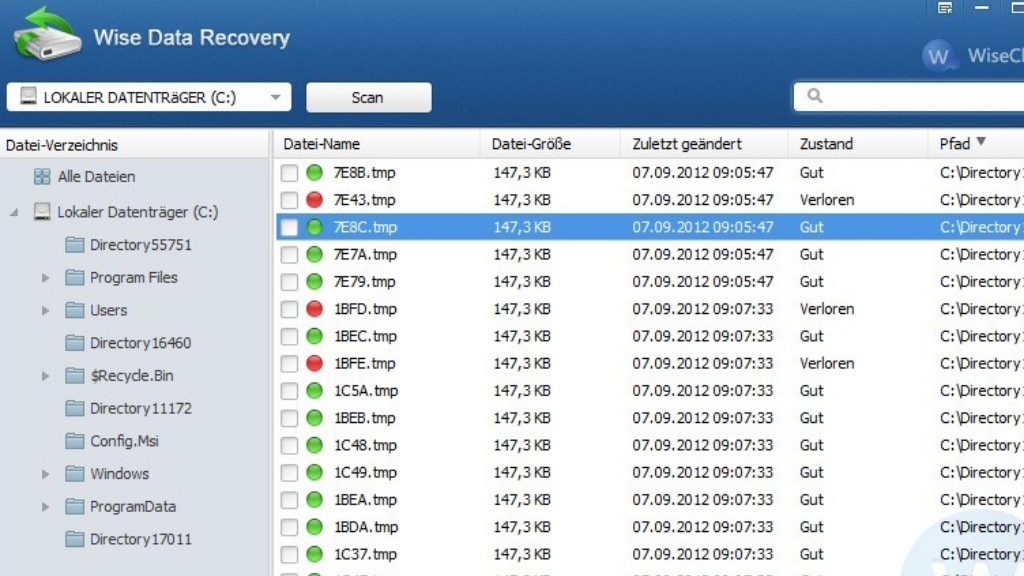Mark the checkbox for 1BDA.tmp

click(x=289, y=527)
